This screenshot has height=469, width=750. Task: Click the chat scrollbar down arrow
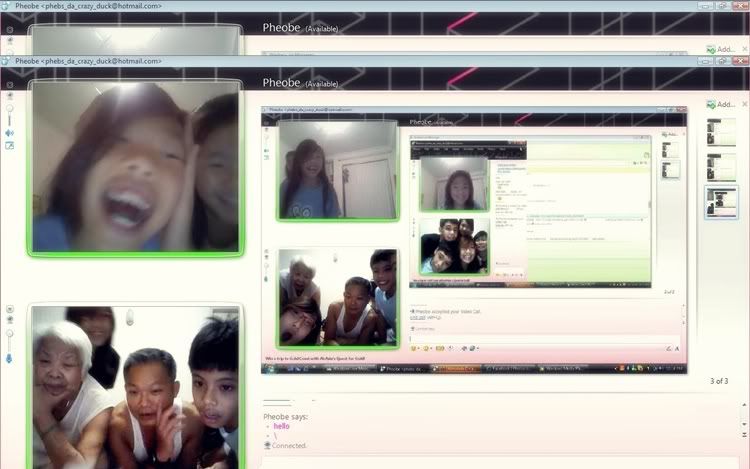[744, 425]
